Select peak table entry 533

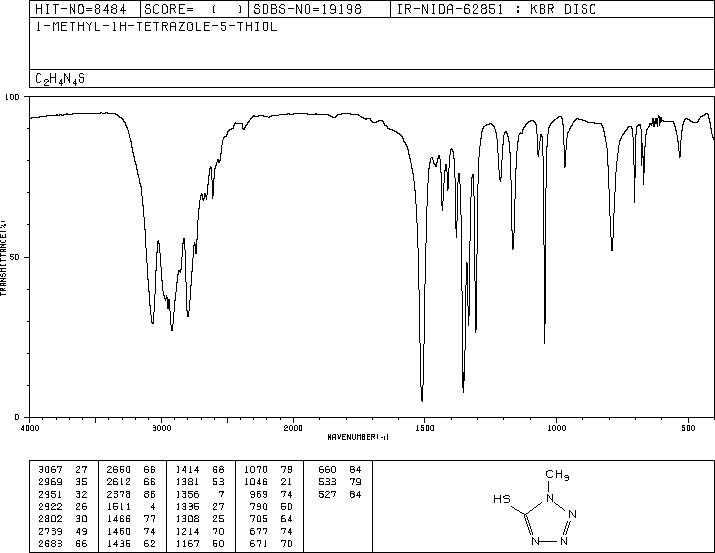(x=327, y=482)
